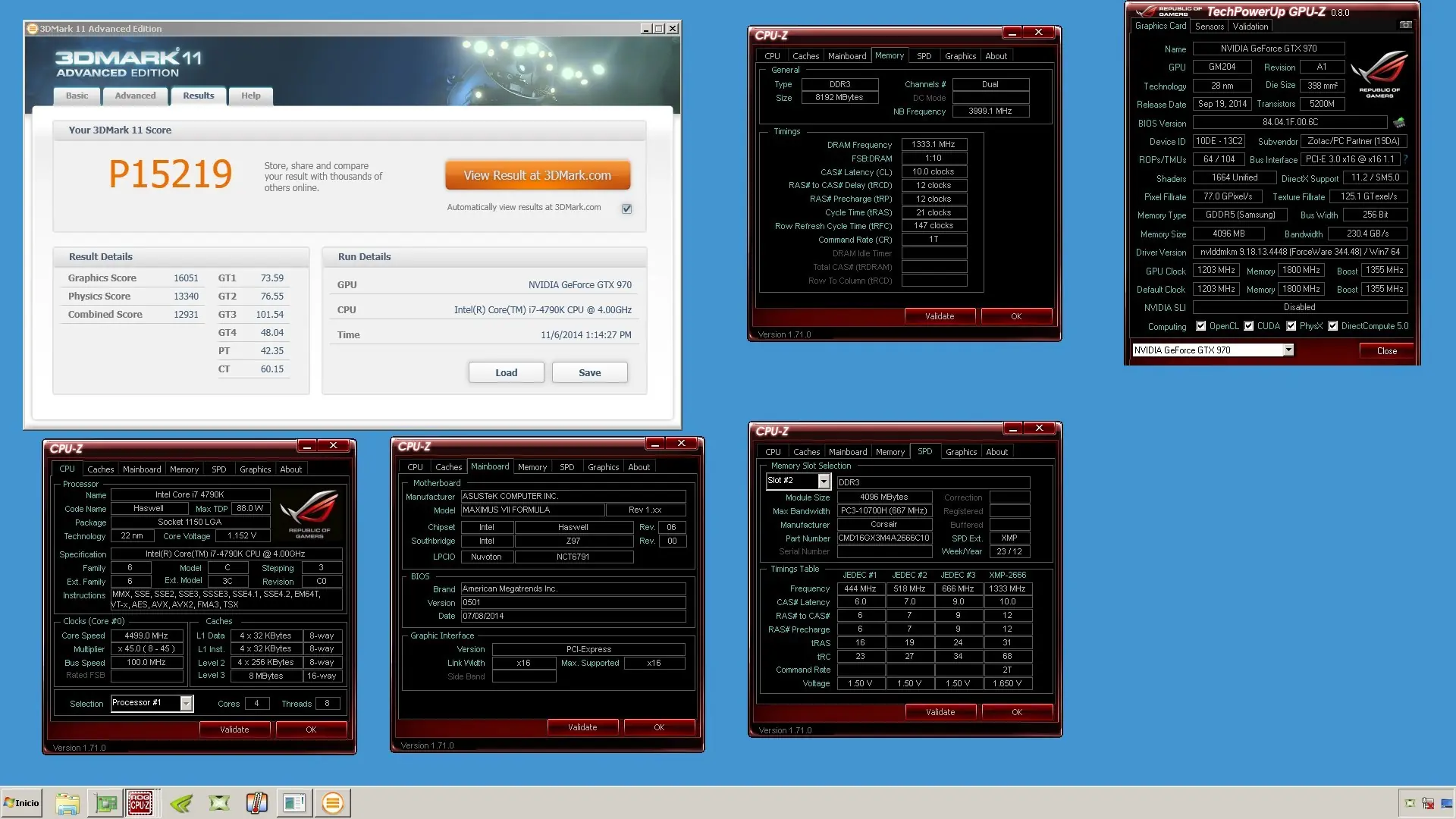Image resolution: width=1456 pixels, height=819 pixels.
Task: Click the Load button in Run Details
Action: pos(506,372)
